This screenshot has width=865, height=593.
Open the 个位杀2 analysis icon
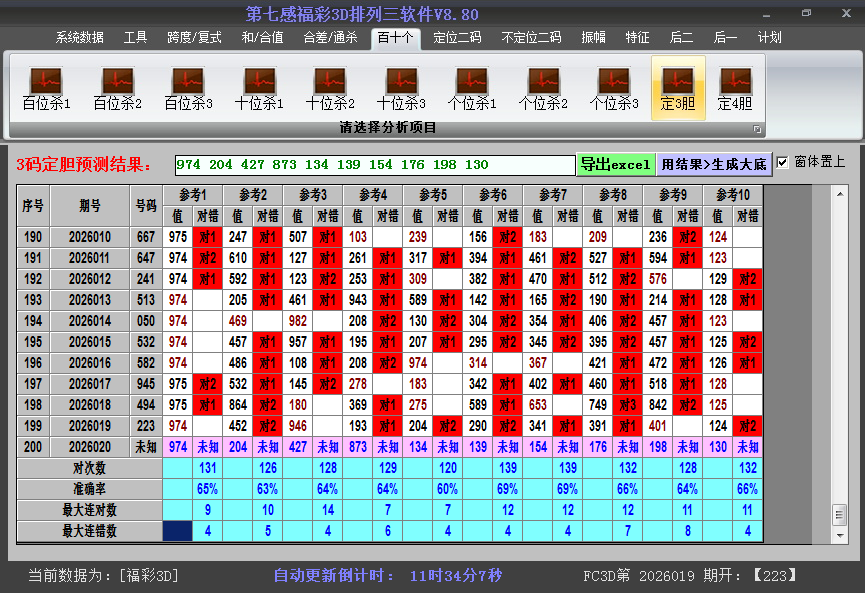(x=543, y=88)
